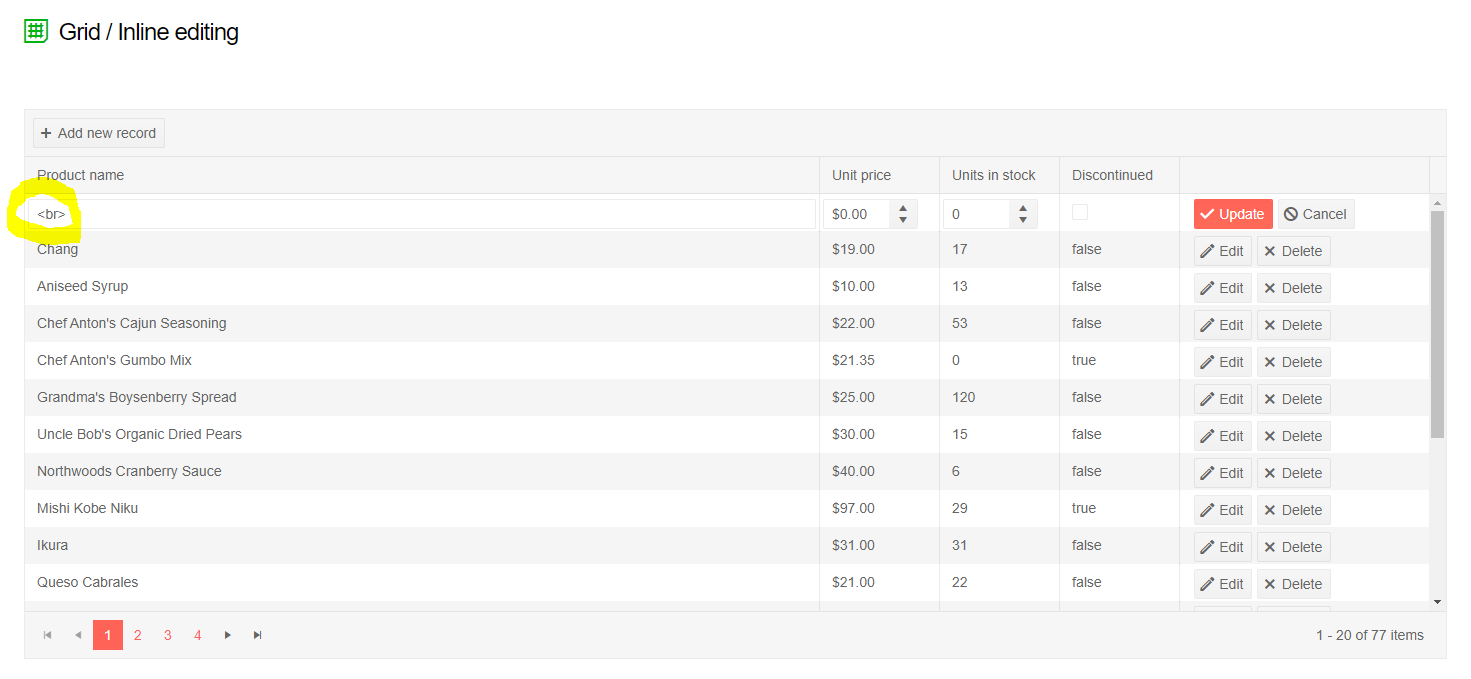
Task: Click the Update button in the edit row
Action: point(1232,214)
